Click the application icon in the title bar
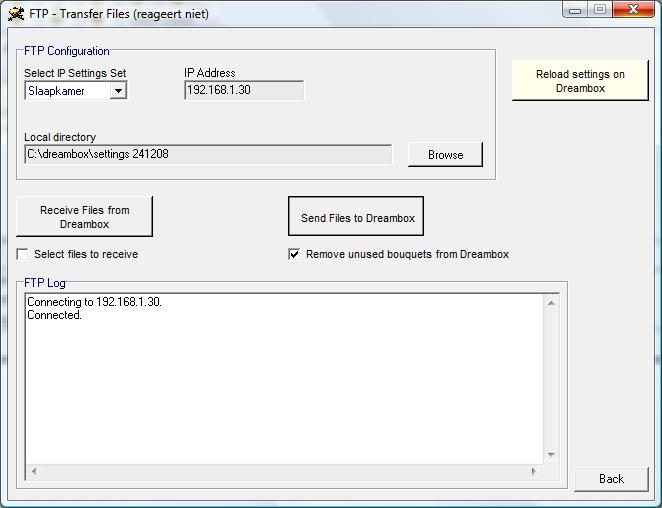The width and height of the screenshot is (662, 508). click(16, 14)
